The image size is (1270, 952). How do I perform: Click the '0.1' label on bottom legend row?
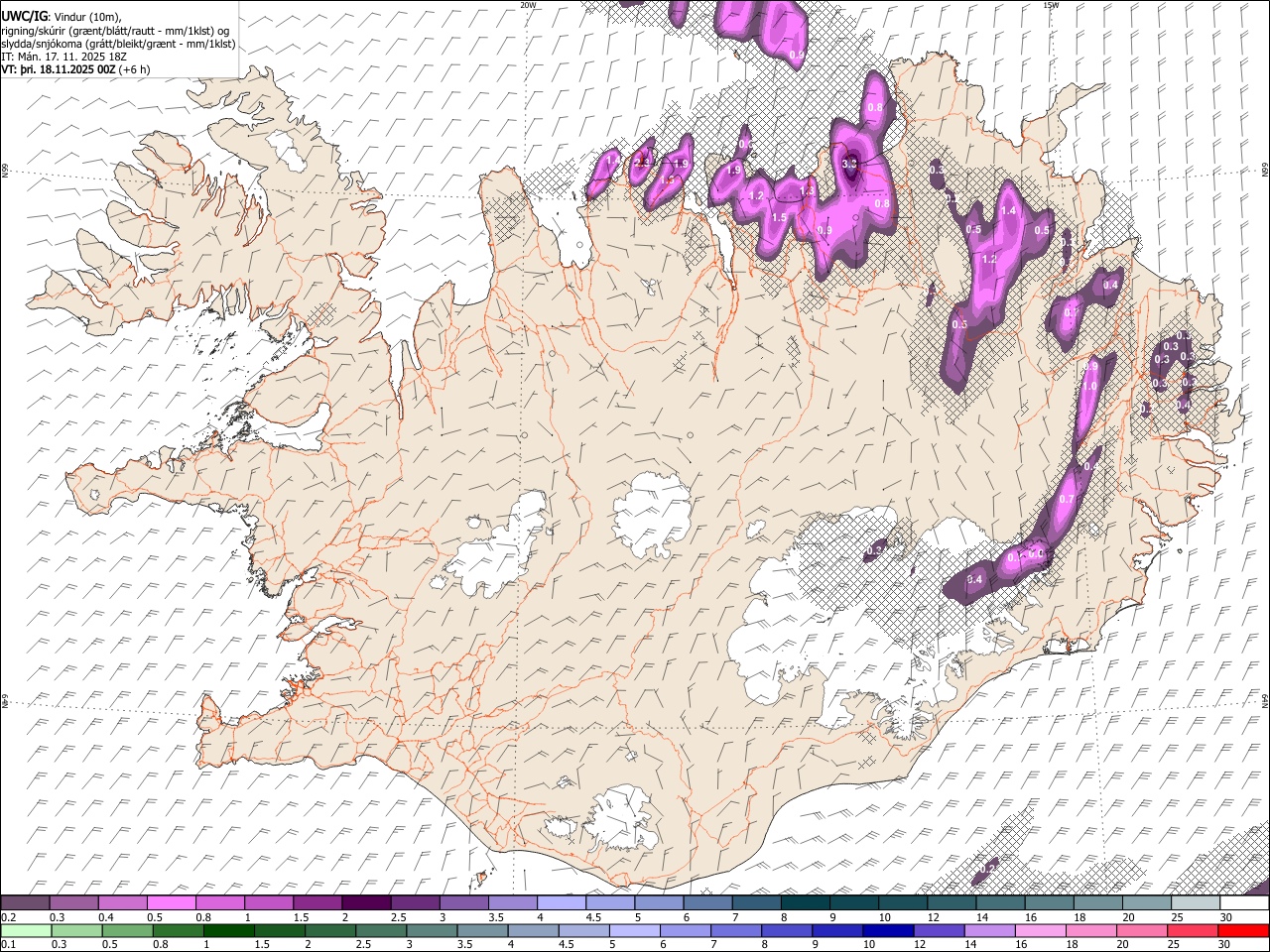(x=8, y=944)
